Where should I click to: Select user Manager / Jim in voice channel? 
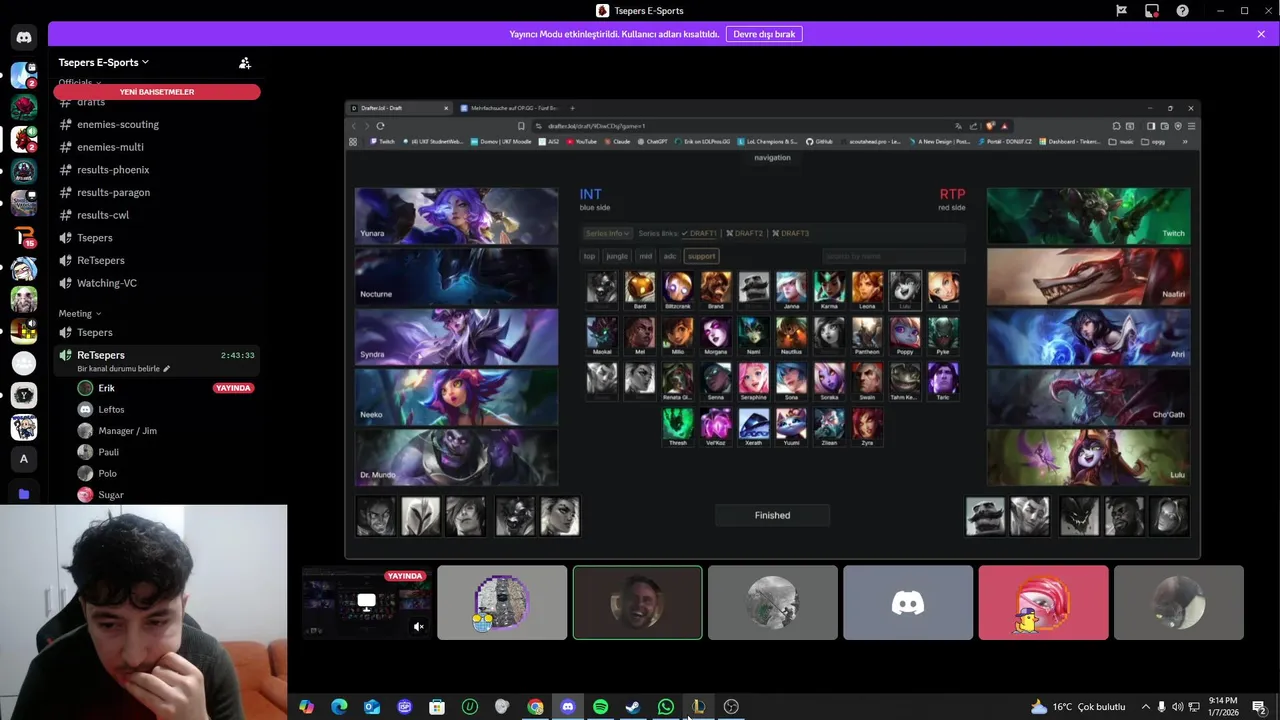(x=128, y=431)
